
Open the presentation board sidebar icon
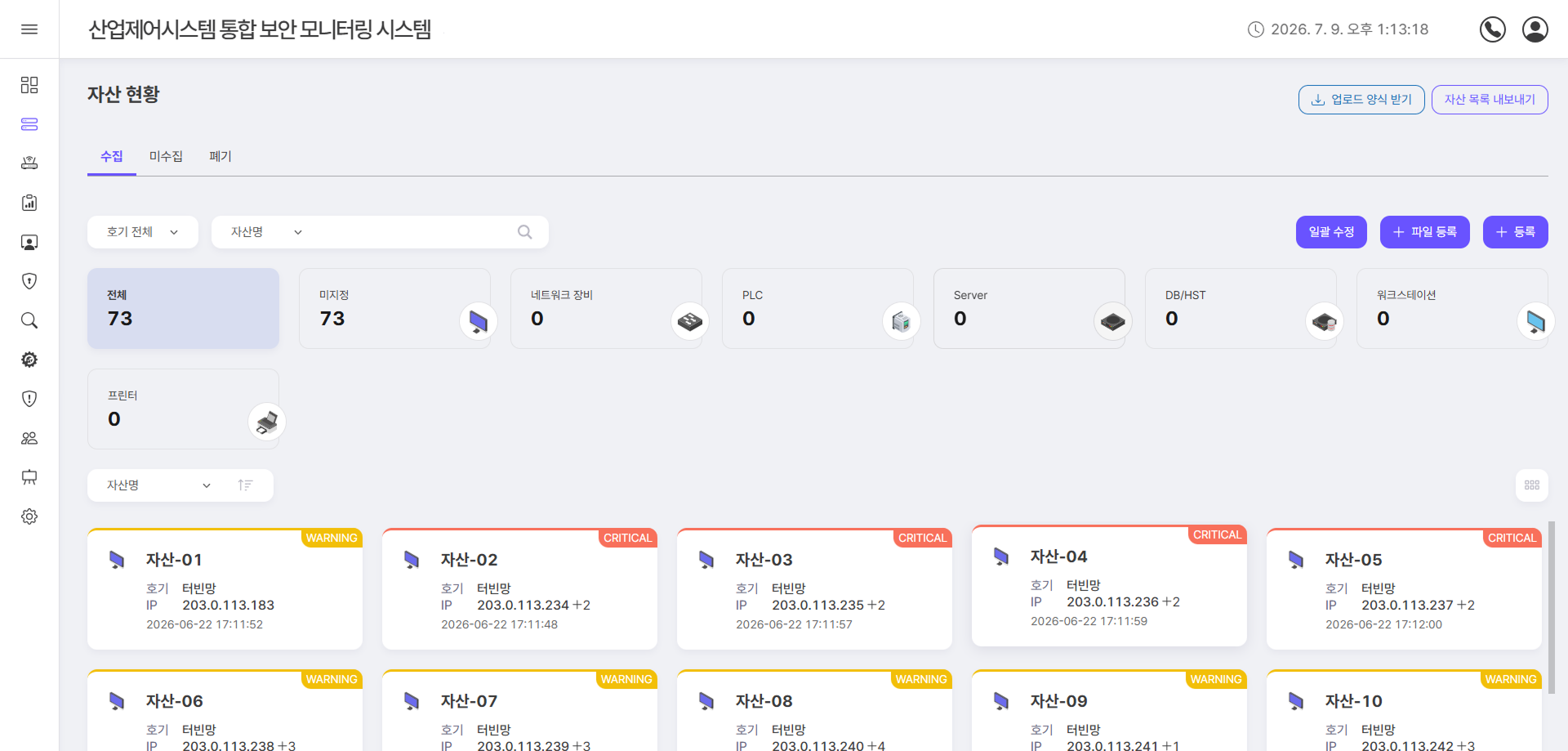29,477
